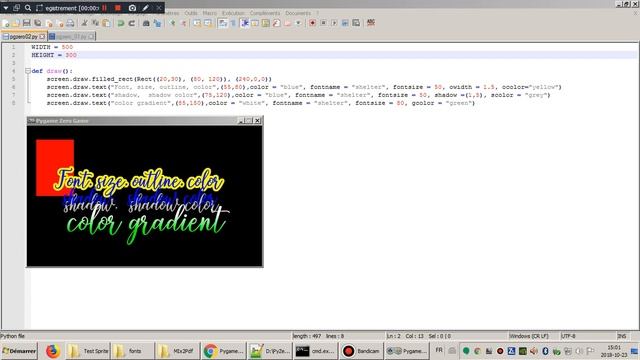This screenshot has width=640, height=360.
Task: Click the HEIGHT = 300 code line
Action: click(x=54, y=55)
